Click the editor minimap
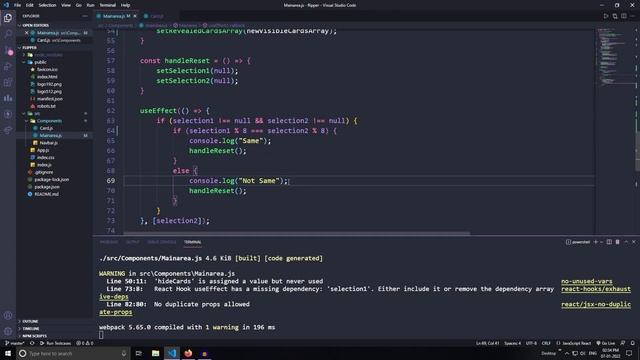640x360 pixels. tap(616, 131)
